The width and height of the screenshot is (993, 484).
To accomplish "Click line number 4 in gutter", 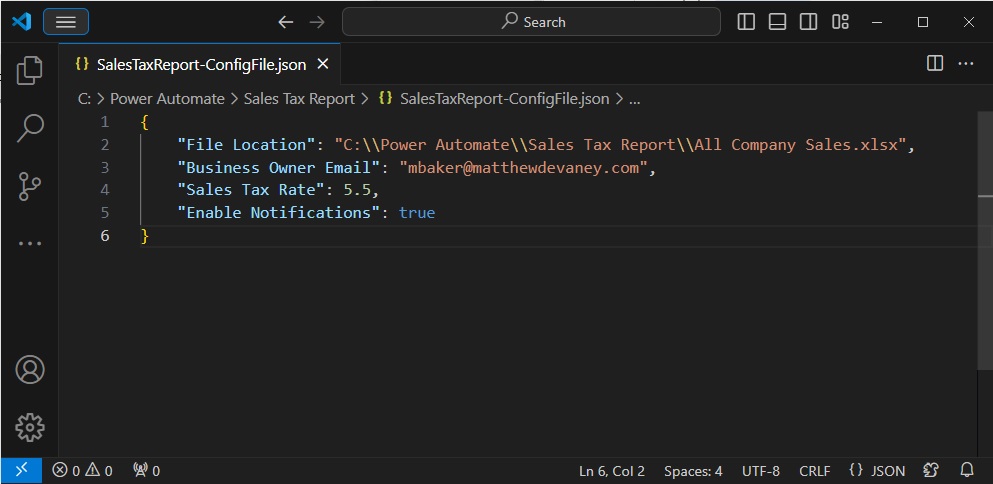I will click(x=104, y=190).
